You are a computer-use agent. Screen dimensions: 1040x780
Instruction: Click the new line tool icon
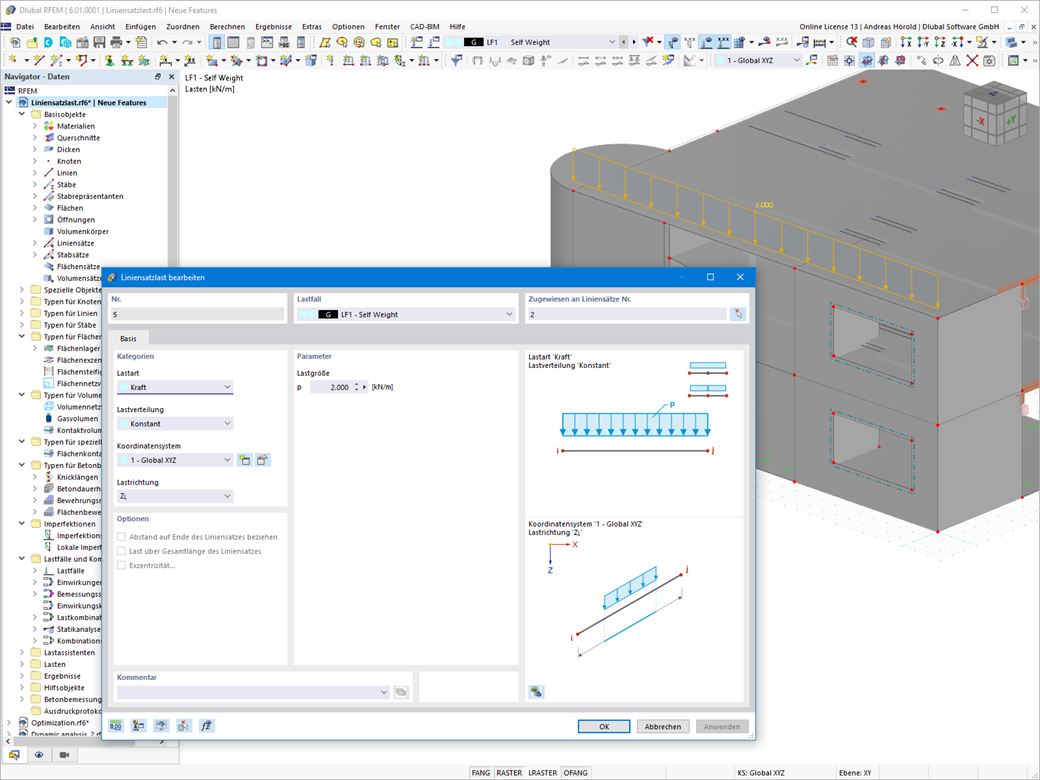coord(39,60)
